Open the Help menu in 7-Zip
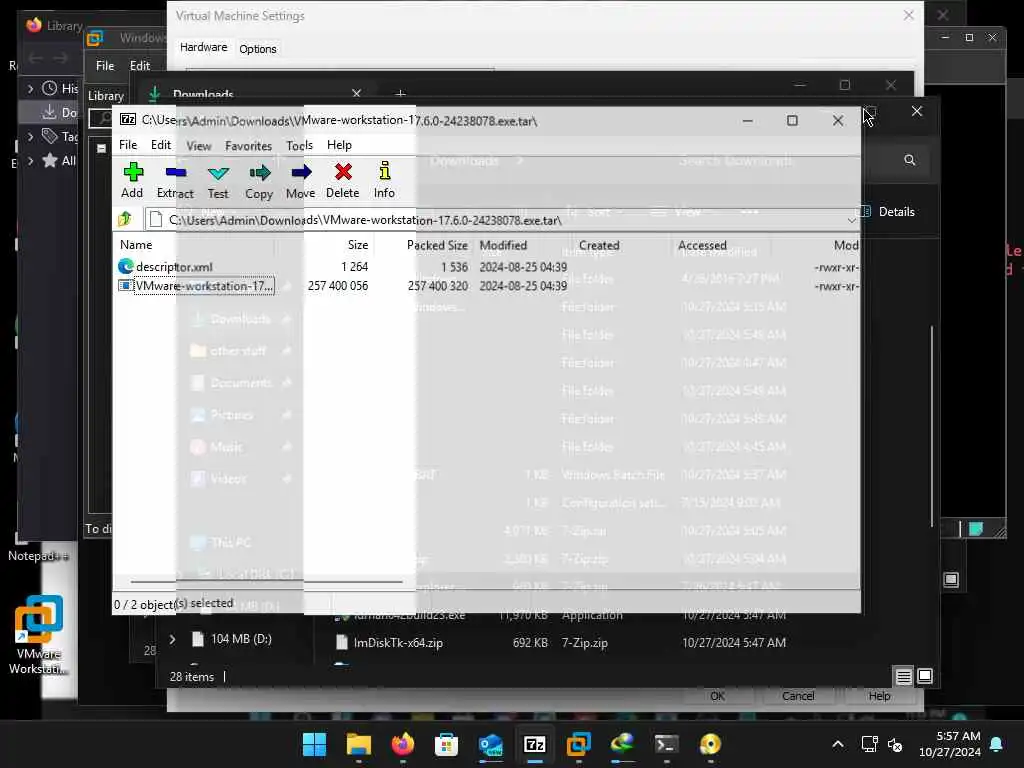 339,145
